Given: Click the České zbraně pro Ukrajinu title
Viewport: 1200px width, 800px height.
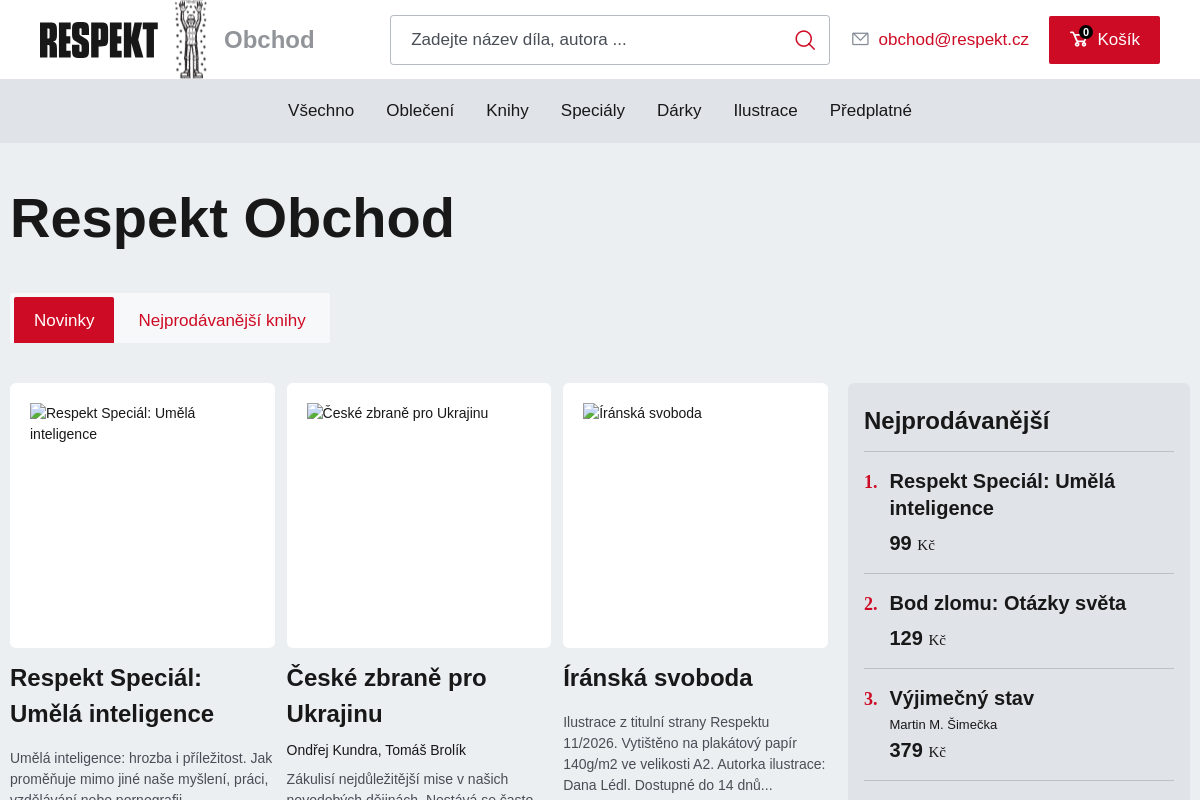Looking at the screenshot, I should pos(386,696).
